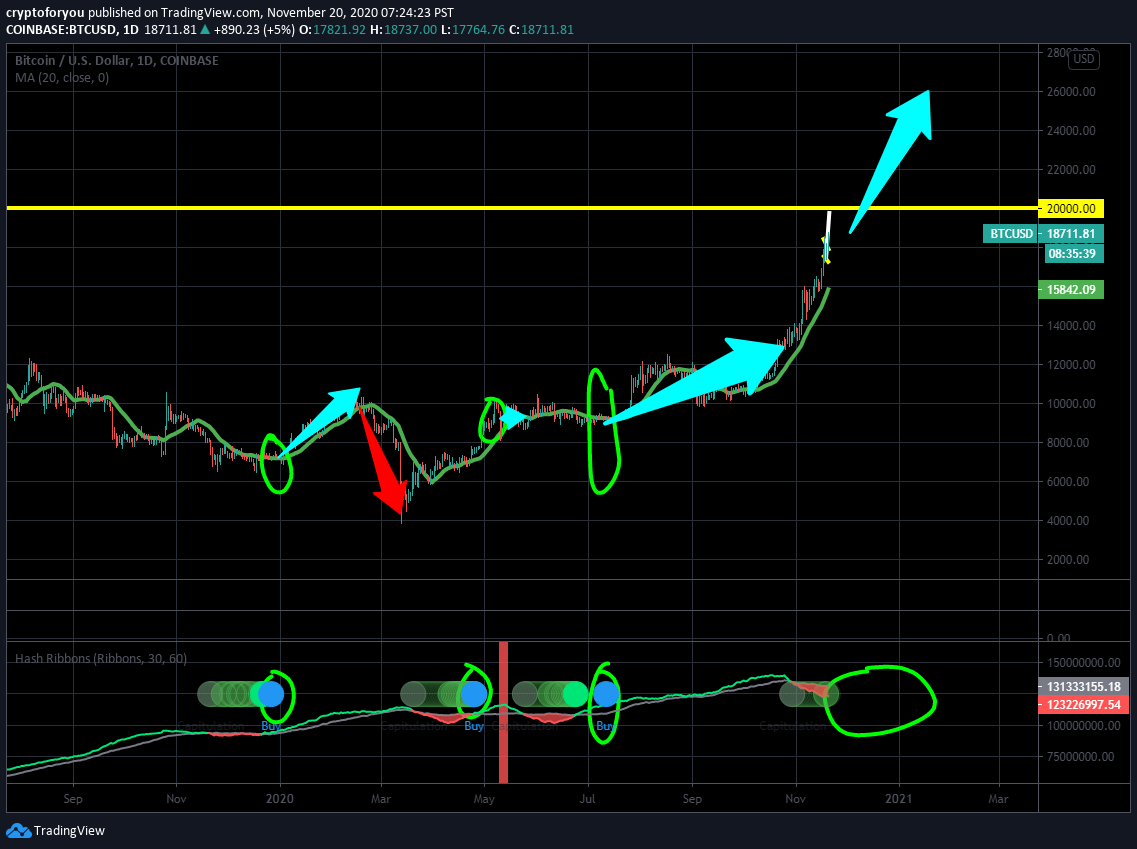This screenshot has height=849, width=1137.
Task: Click the green up-triangle beside the +890.23 change
Action: click(x=205, y=30)
